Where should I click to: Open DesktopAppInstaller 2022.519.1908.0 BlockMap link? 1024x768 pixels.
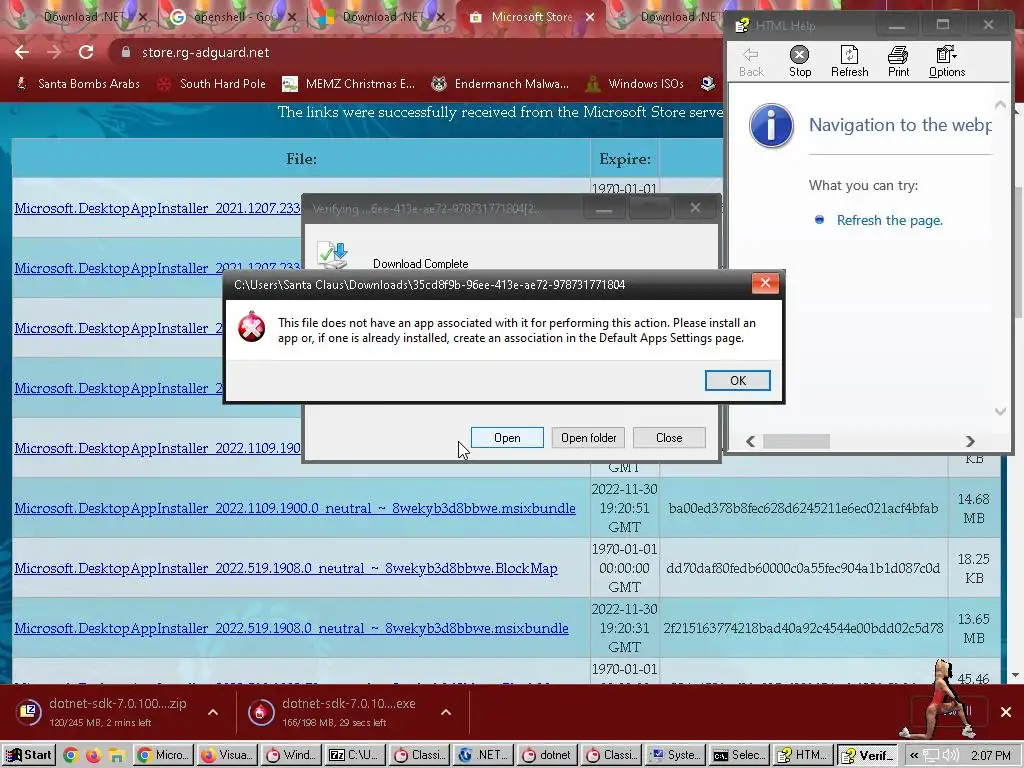coord(286,568)
